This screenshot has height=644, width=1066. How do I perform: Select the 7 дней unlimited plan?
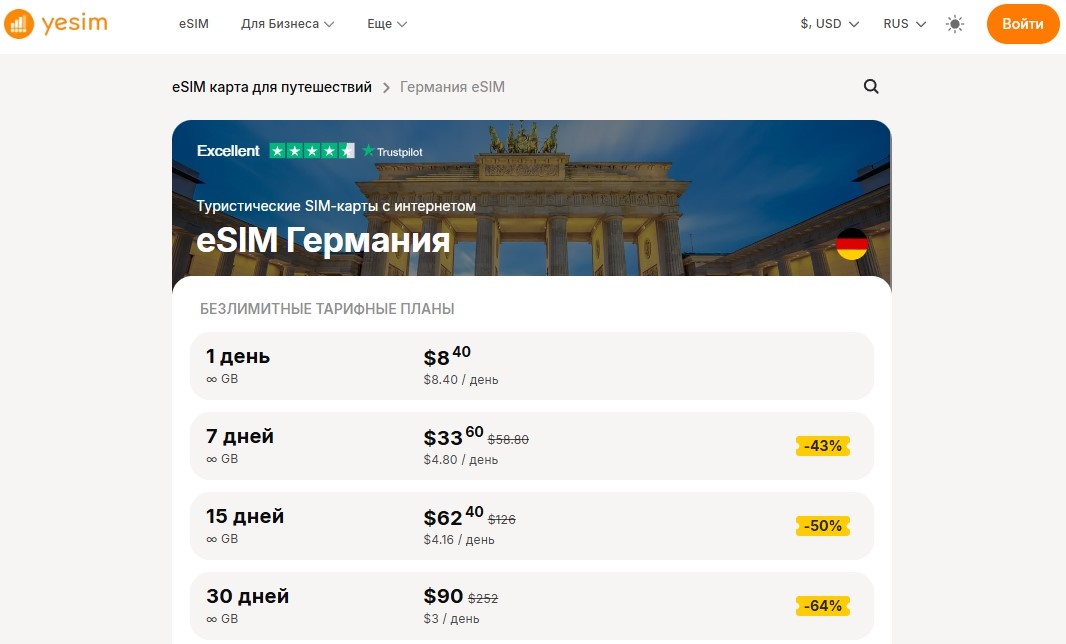click(531, 446)
